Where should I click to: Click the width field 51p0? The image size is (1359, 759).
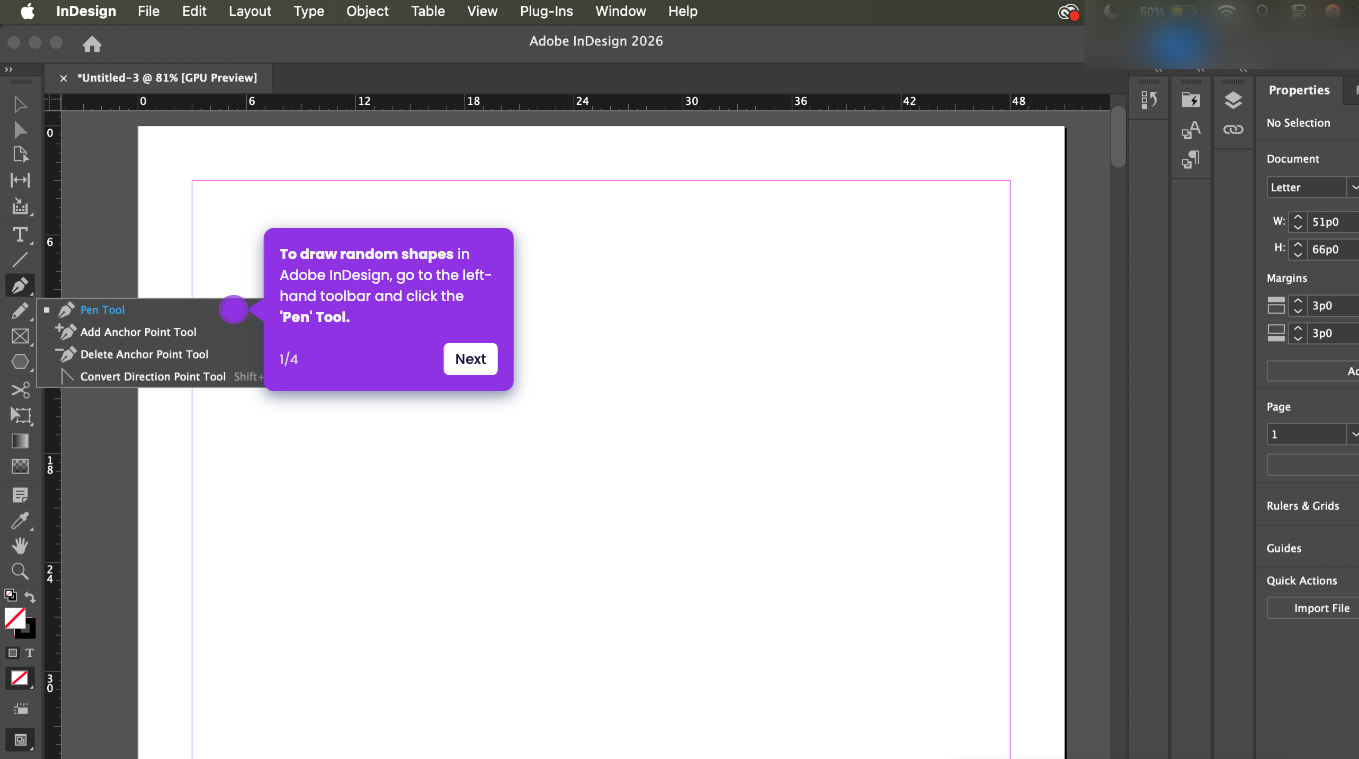pyautogui.click(x=1333, y=222)
